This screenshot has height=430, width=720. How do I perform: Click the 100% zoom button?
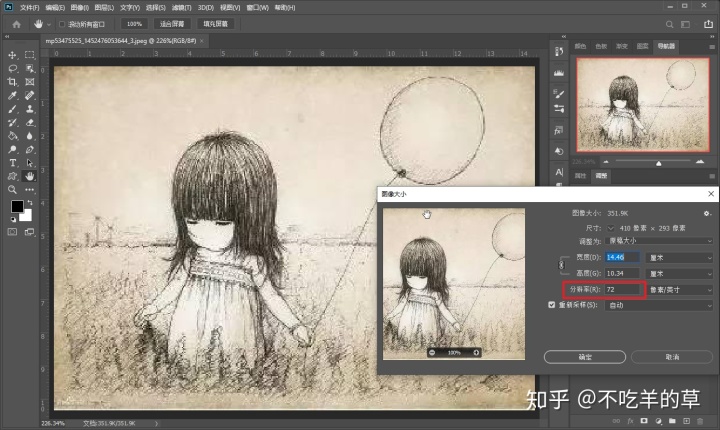pos(134,24)
